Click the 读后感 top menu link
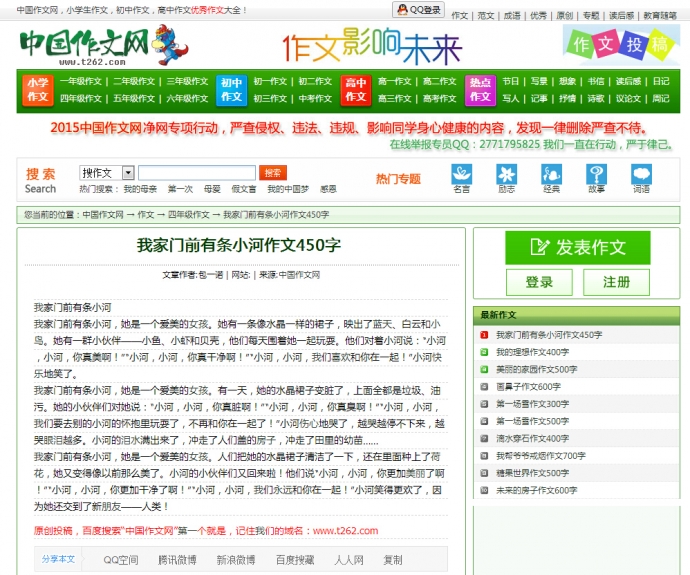Screen dimensions: 690x575 pyautogui.click(x=621, y=16)
